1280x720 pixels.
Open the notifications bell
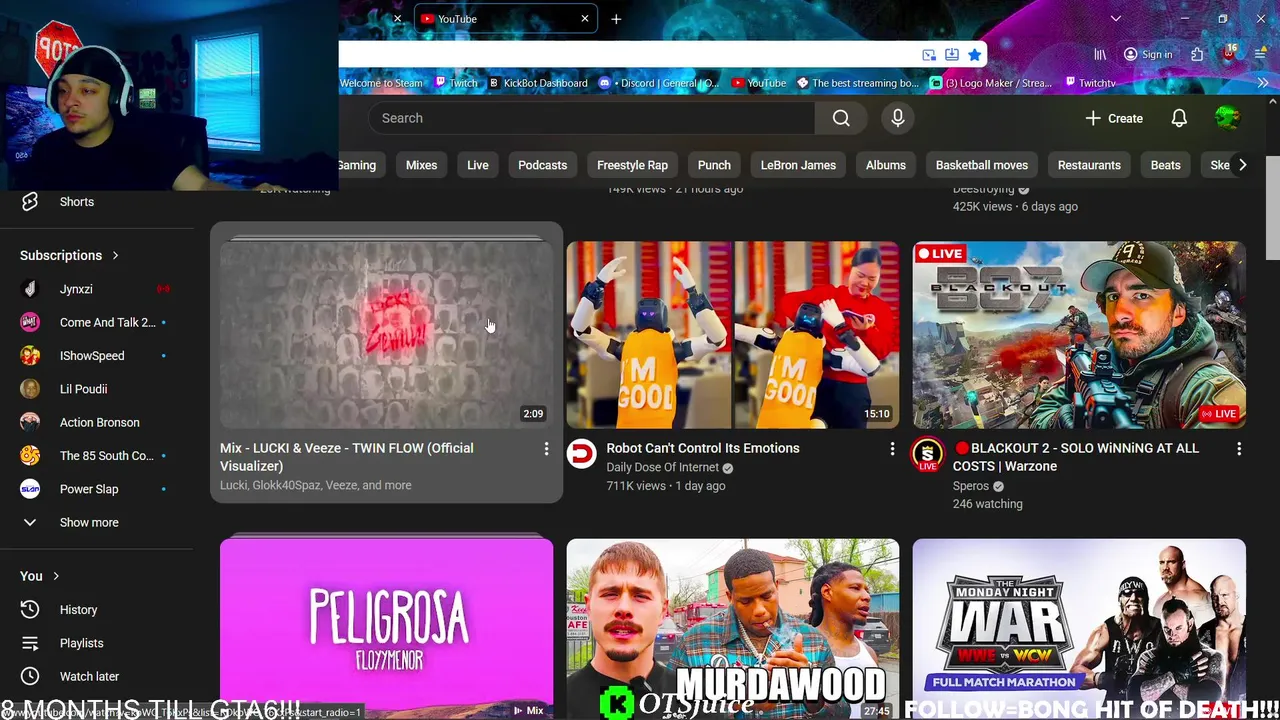1179,118
